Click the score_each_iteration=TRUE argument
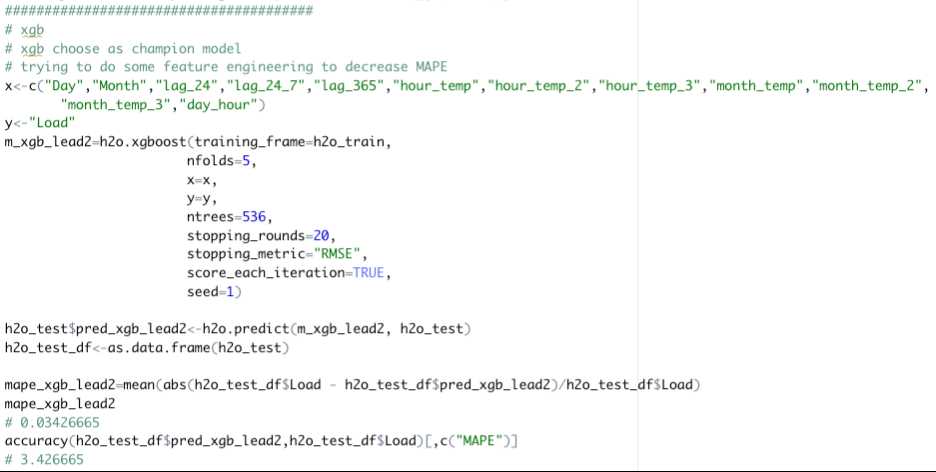Image resolution: width=936 pixels, height=472 pixels. pyautogui.click(x=288, y=273)
